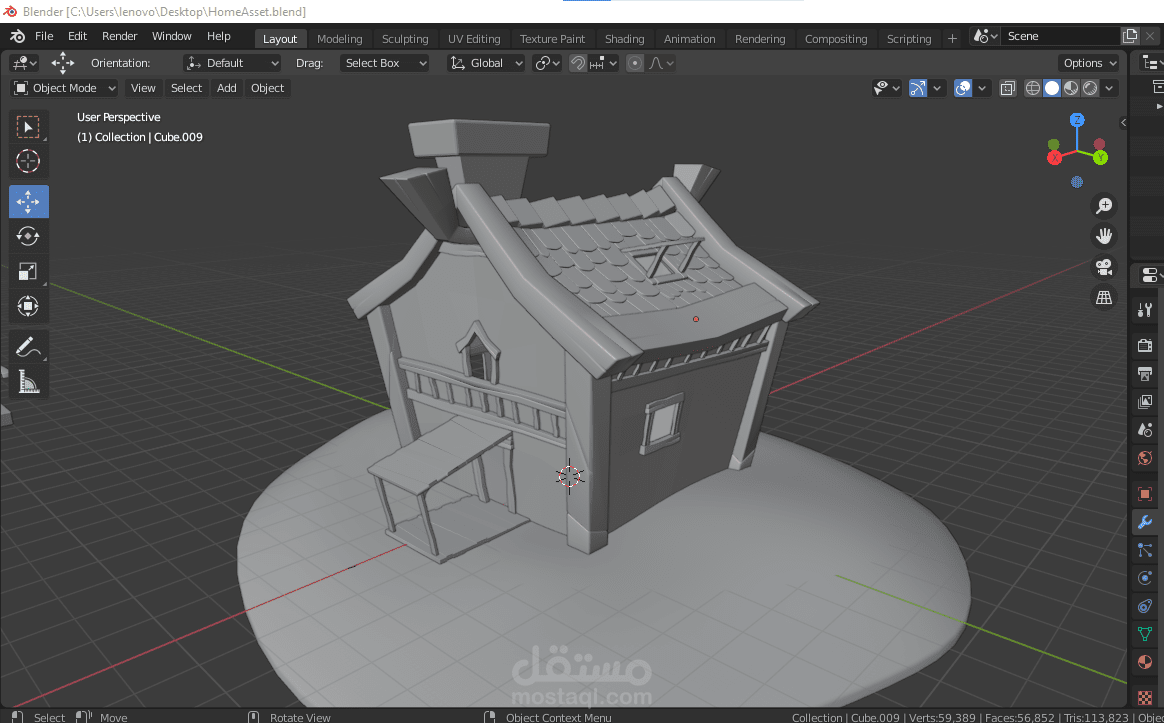Open the Active Tool properties tab
The height and width of the screenshot is (723, 1164).
coord(1145,310)
